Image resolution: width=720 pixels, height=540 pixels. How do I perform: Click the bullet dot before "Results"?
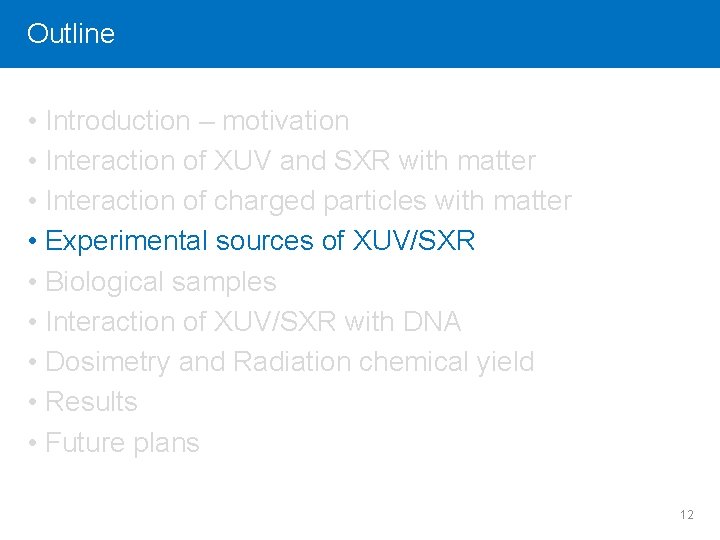tap(33, 403)
